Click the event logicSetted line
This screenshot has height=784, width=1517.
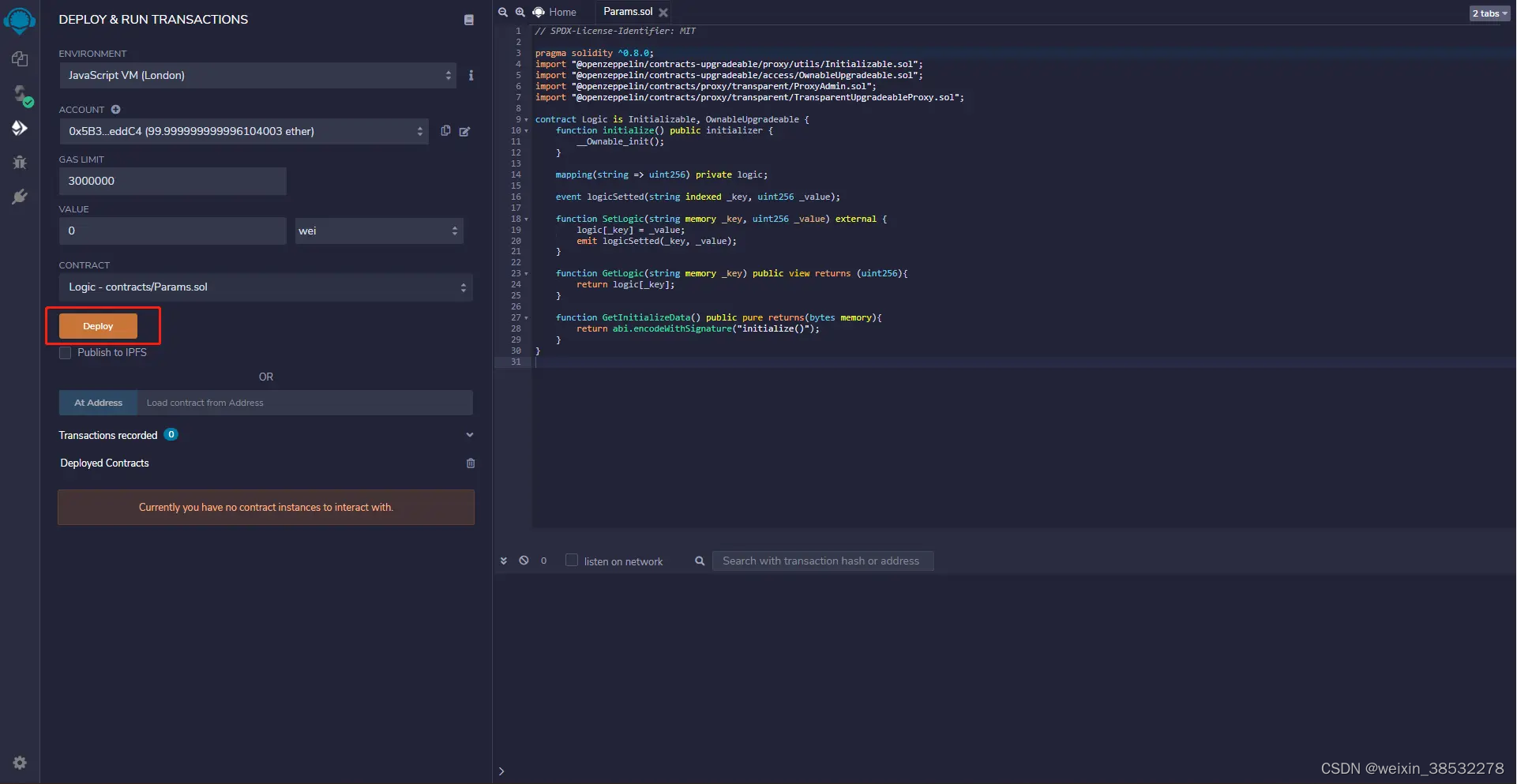tap(698, 197)
